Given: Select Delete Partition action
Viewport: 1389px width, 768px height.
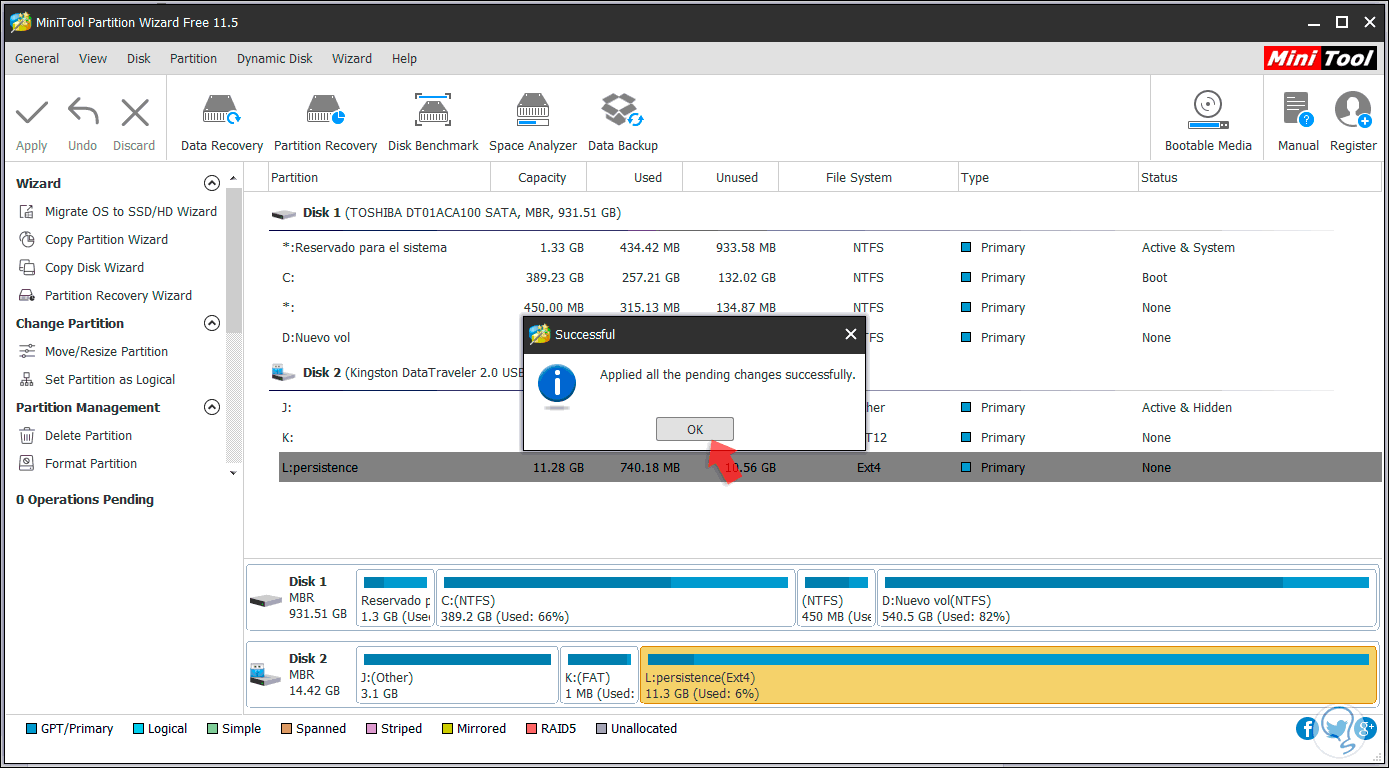Looking at the screenshot, I should [x=88, y=436].
